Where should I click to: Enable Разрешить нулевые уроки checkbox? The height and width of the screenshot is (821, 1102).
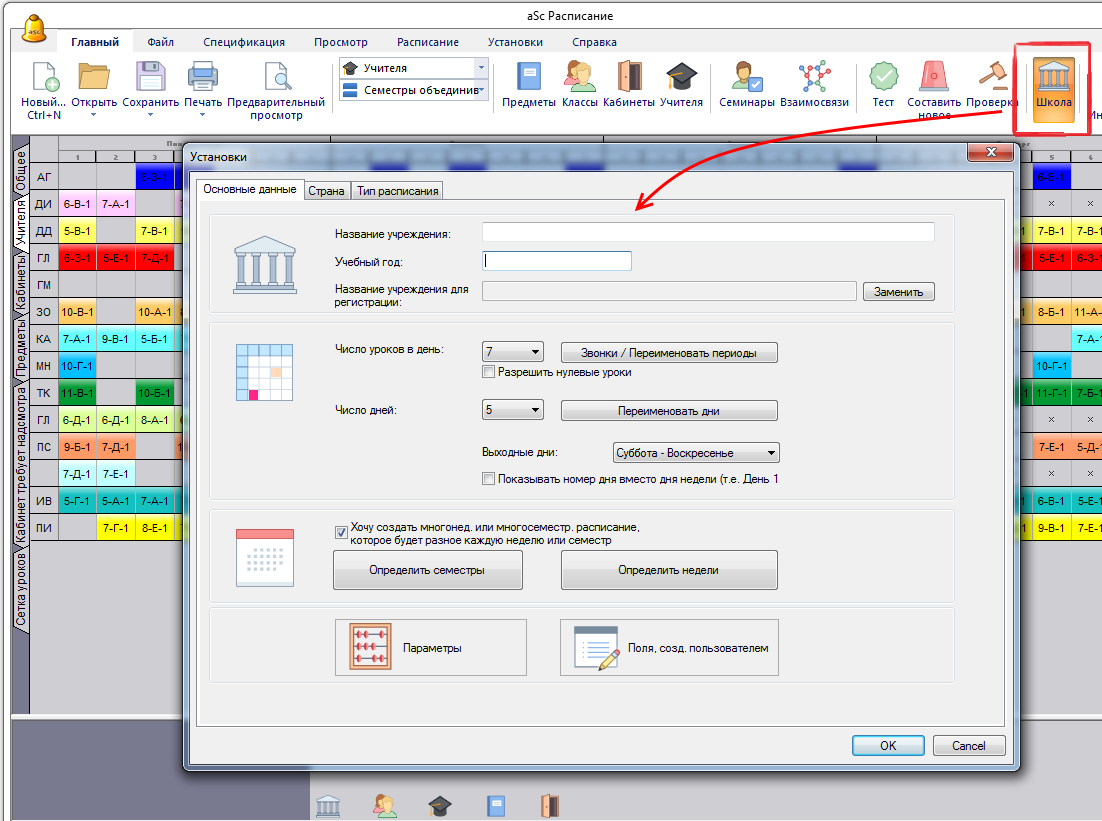click(489, 372)
